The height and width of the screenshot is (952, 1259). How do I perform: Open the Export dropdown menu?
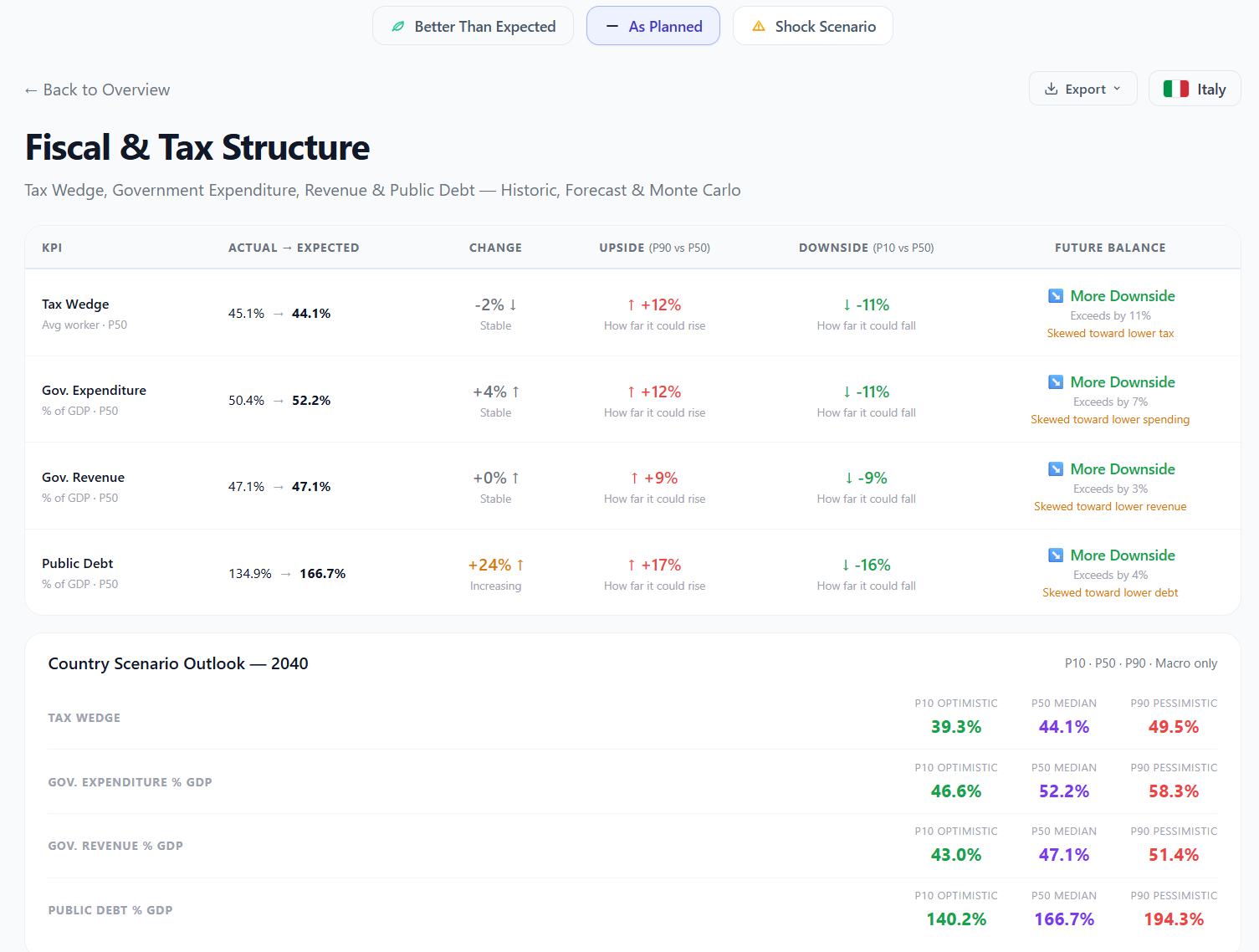(1083, 89)
